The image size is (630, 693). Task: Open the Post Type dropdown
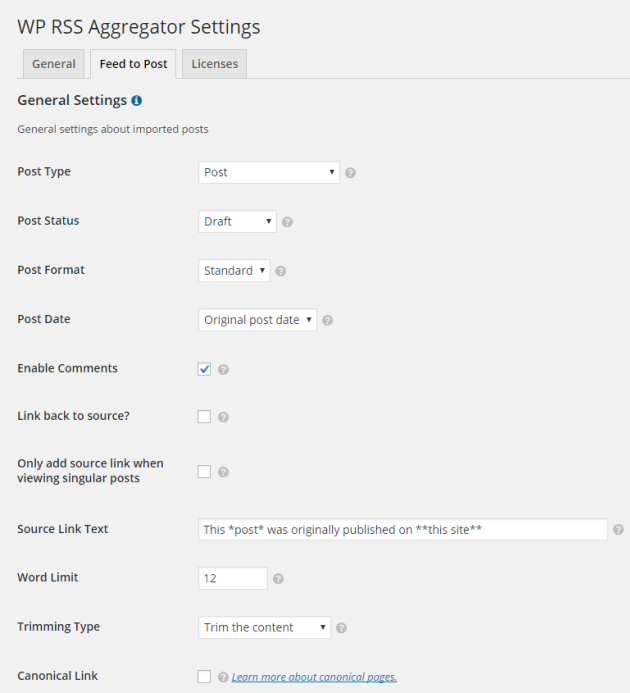pyautogui.click(x=269, y=172)
